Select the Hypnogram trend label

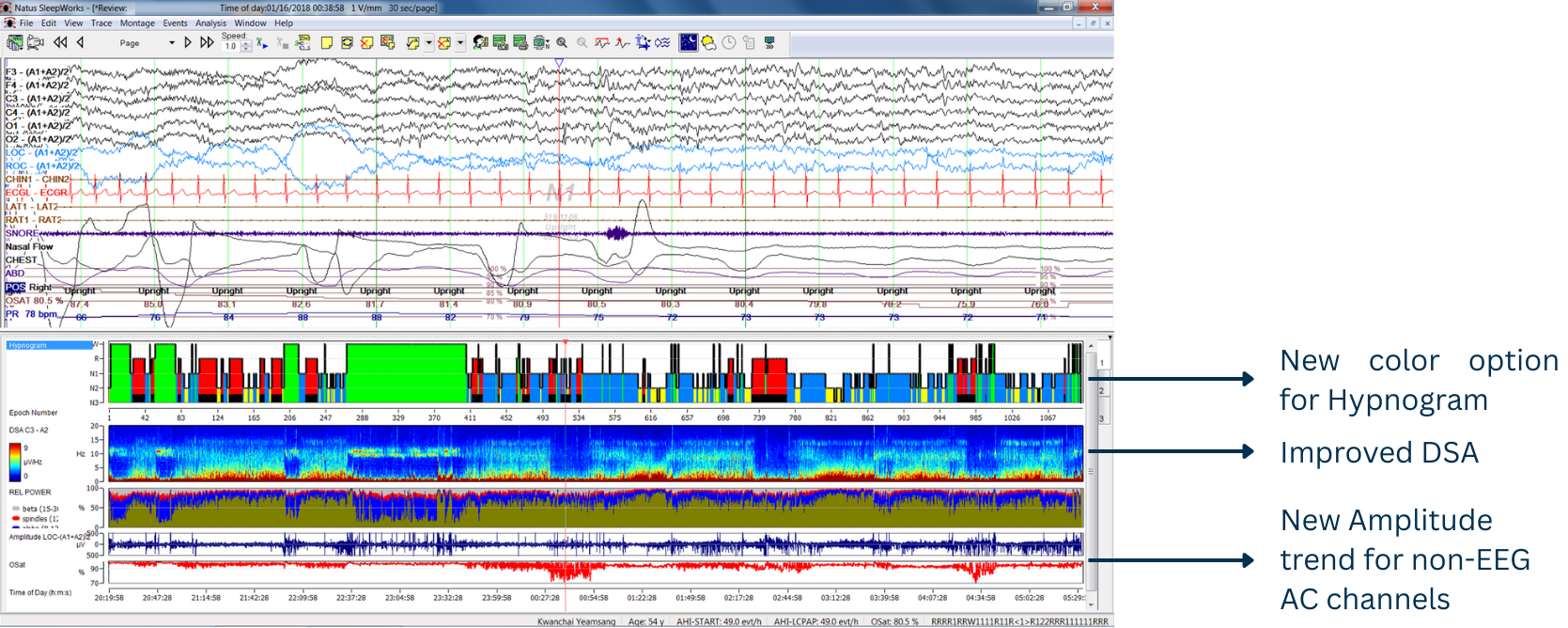click(x=28, y=345)
